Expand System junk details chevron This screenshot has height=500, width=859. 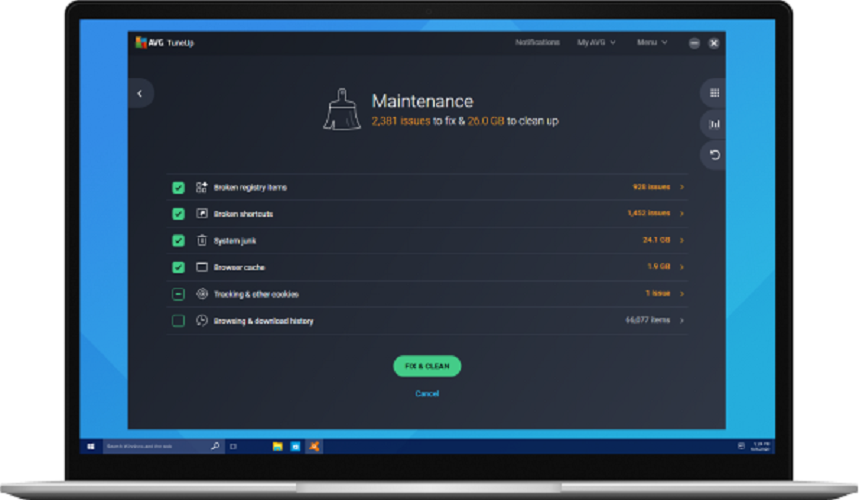[x=682, y=240]
